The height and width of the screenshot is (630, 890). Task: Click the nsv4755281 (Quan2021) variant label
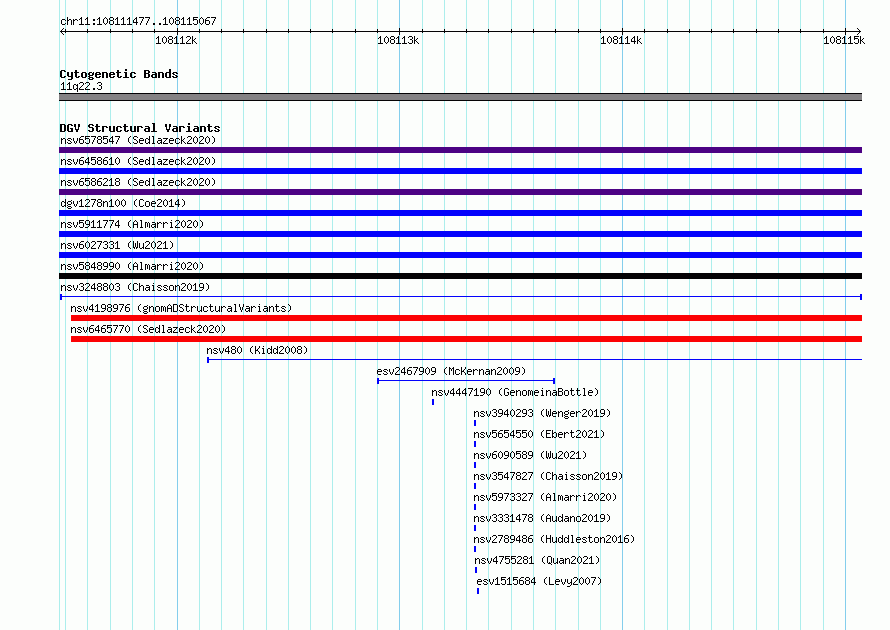click(x=537, y=560)
